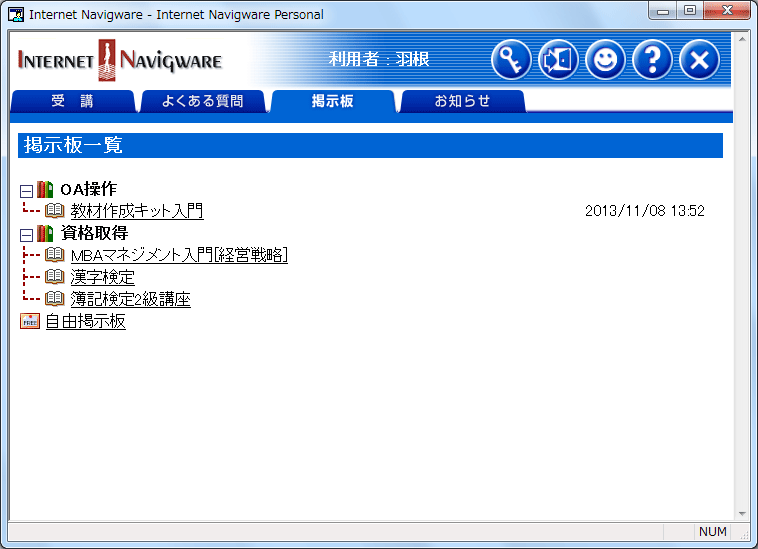
Task: Open the MBAマネジメント入門[経営戦略] link
Action: pyautogui.click(x=179, y=255)
